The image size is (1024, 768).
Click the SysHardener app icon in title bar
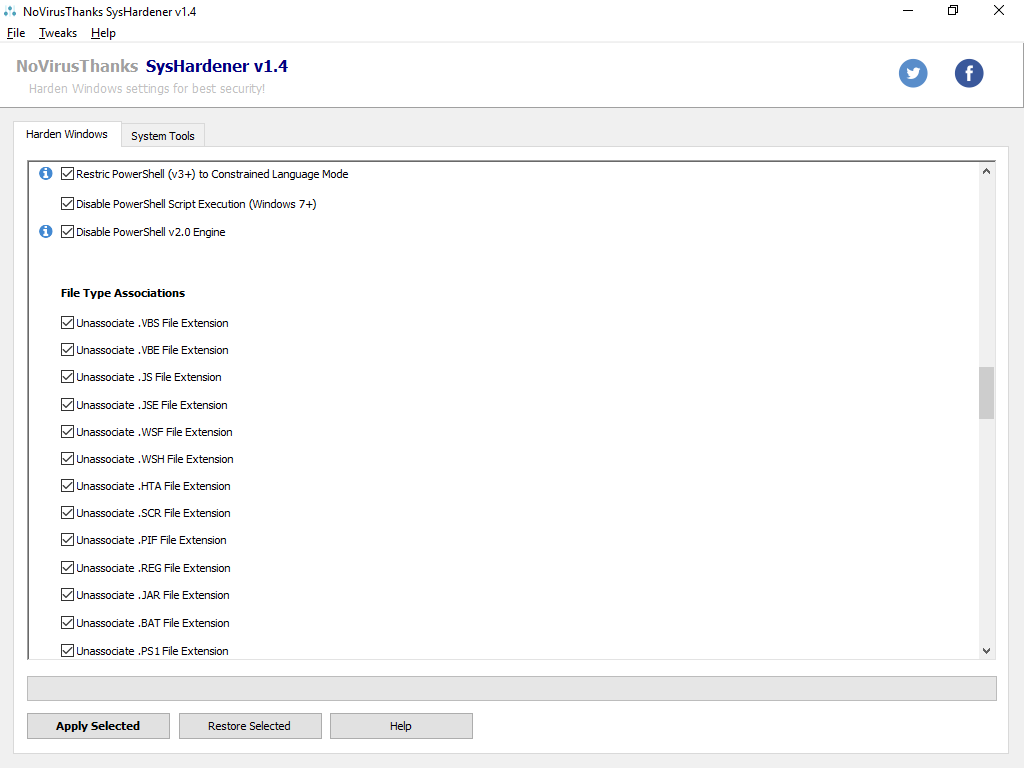coord(10,11)
